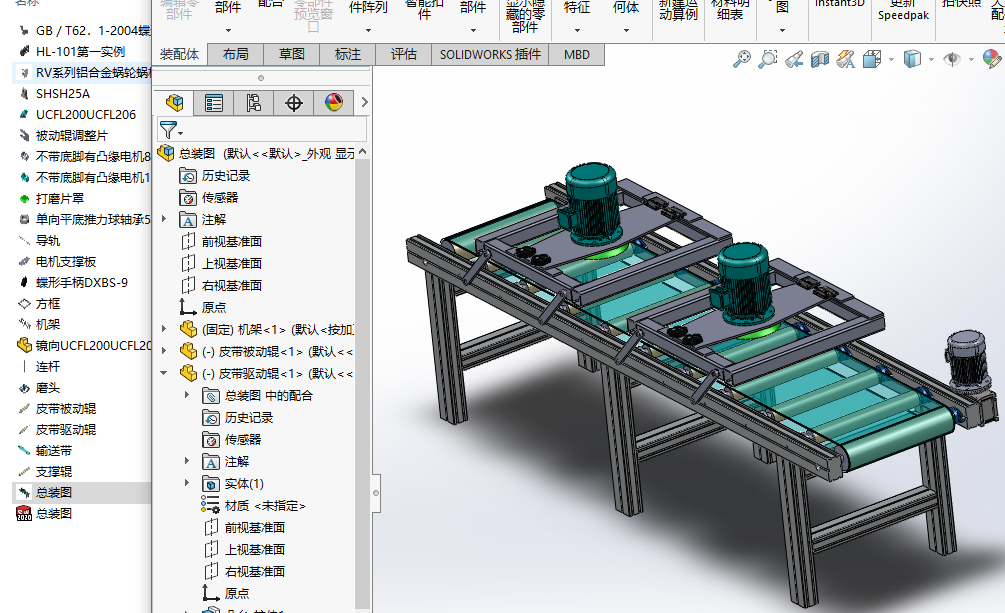Open the DimXpertManager crosshair tab

coord(294,102)
